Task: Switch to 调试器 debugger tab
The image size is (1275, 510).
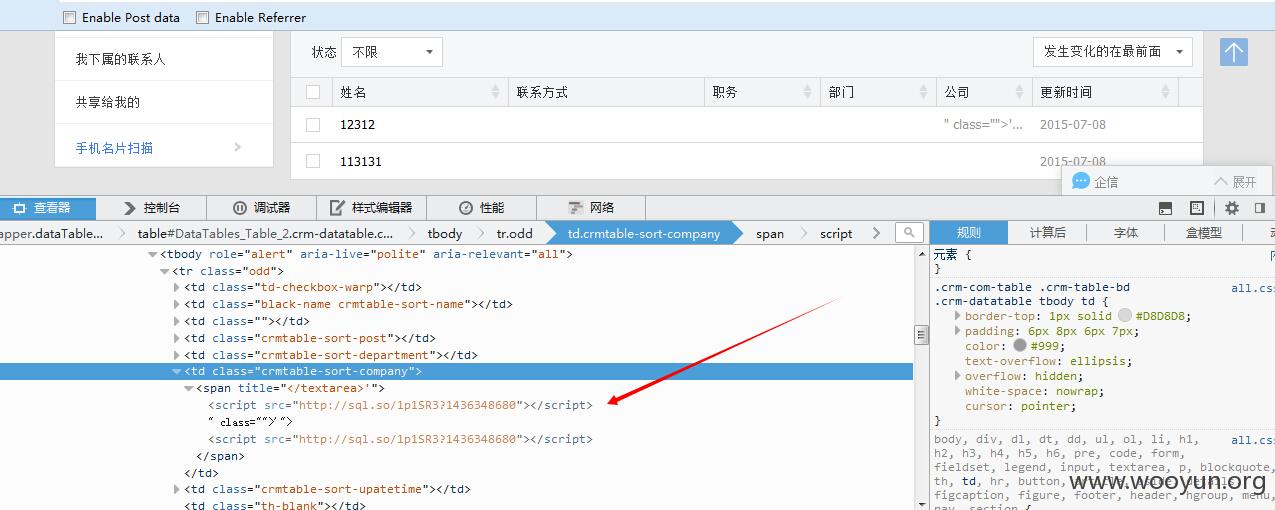Action: click(x=262, y=208)
